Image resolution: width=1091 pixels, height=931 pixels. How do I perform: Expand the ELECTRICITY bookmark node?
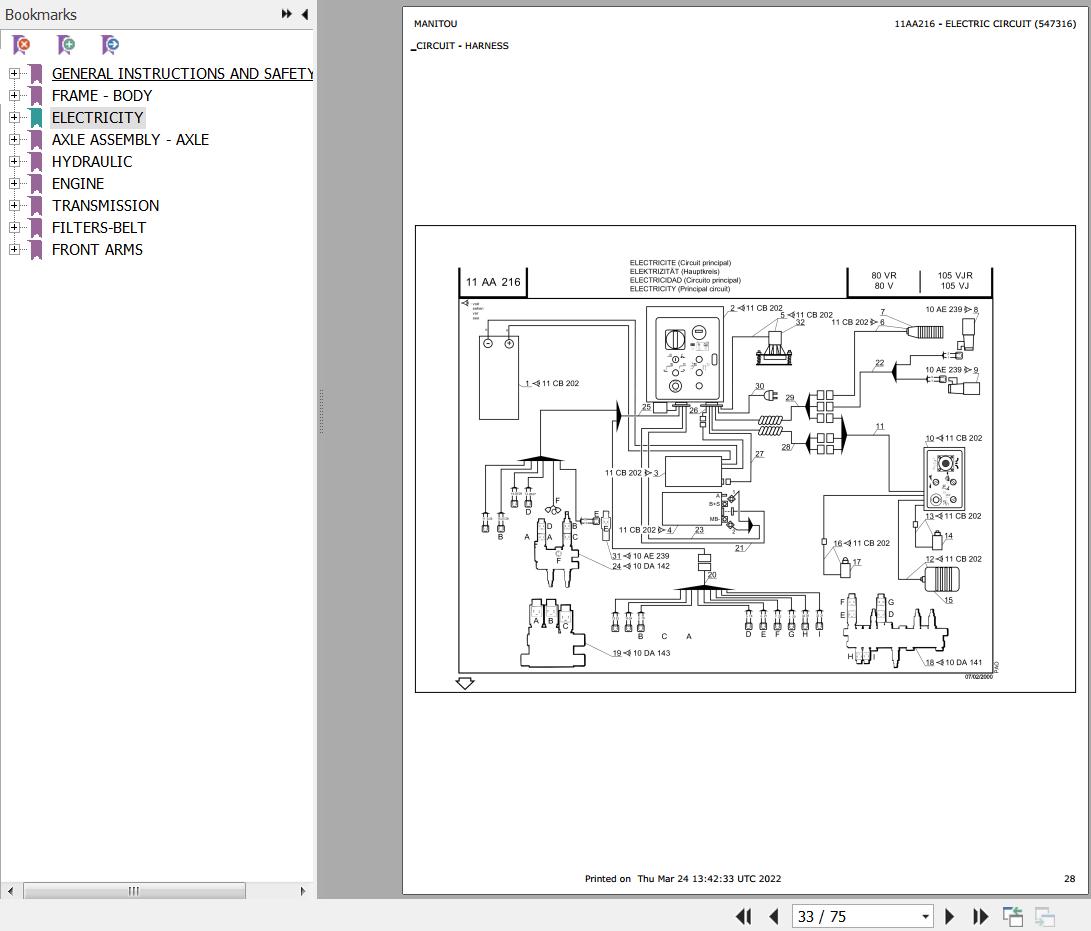[x=14, y=118]
